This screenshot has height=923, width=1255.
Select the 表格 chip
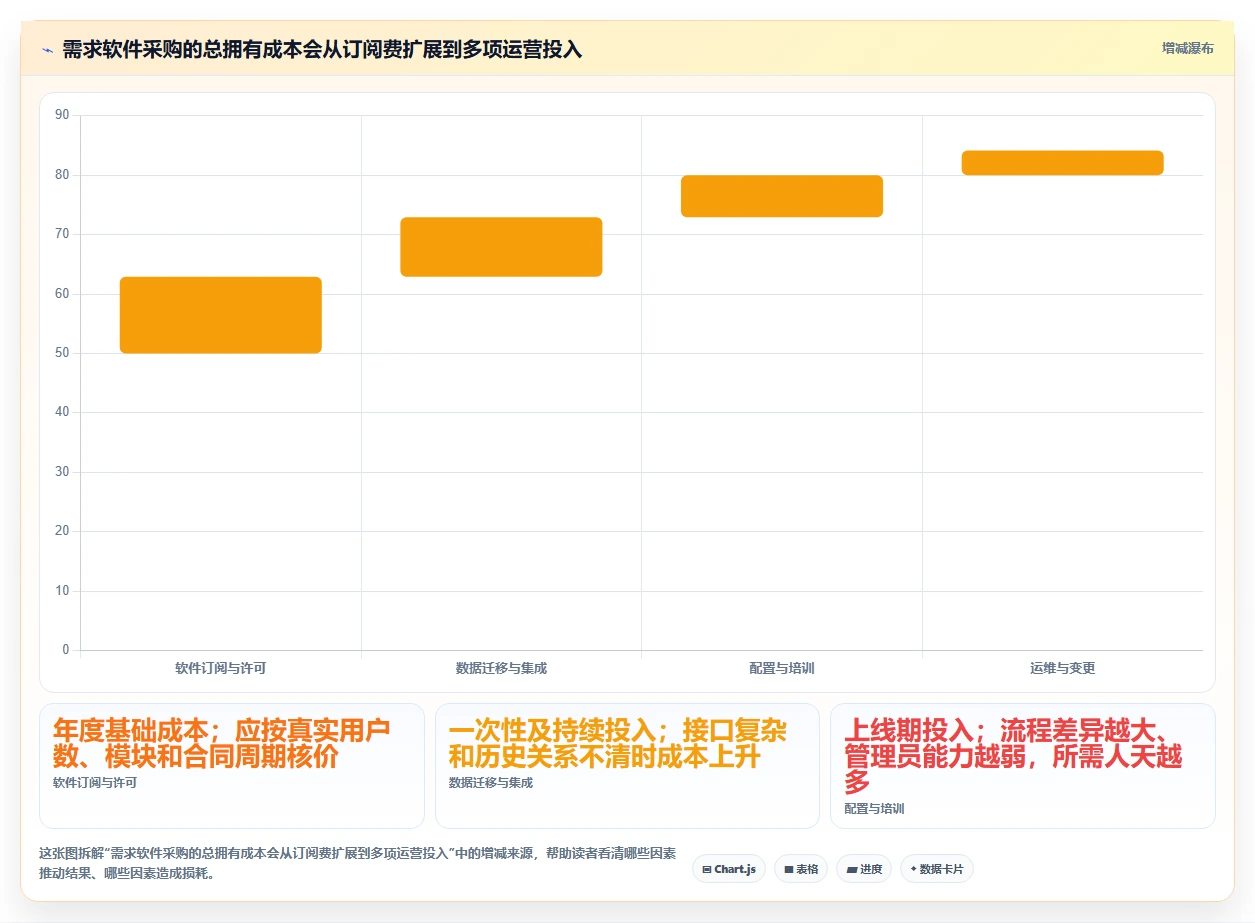click(801, 869)
